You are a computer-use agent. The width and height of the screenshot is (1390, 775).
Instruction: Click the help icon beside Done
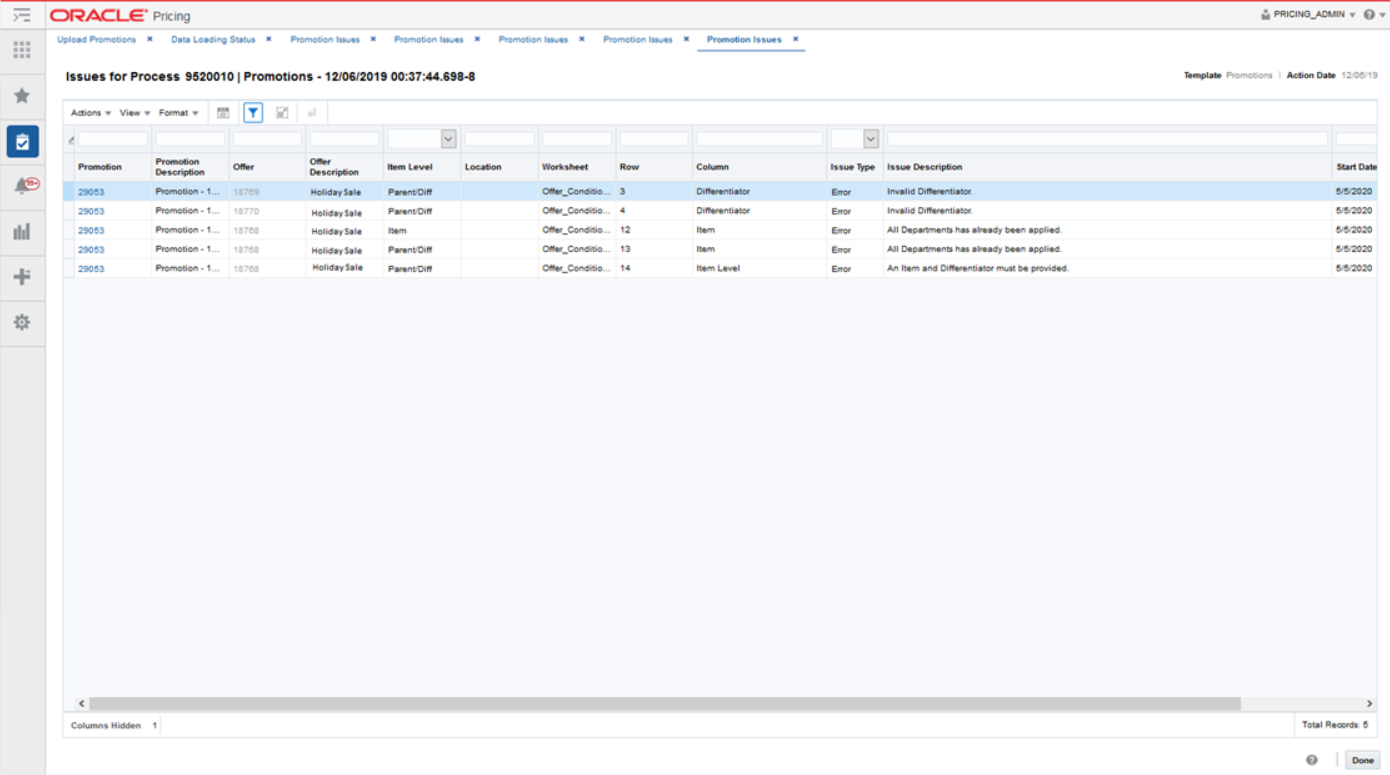1312,760
